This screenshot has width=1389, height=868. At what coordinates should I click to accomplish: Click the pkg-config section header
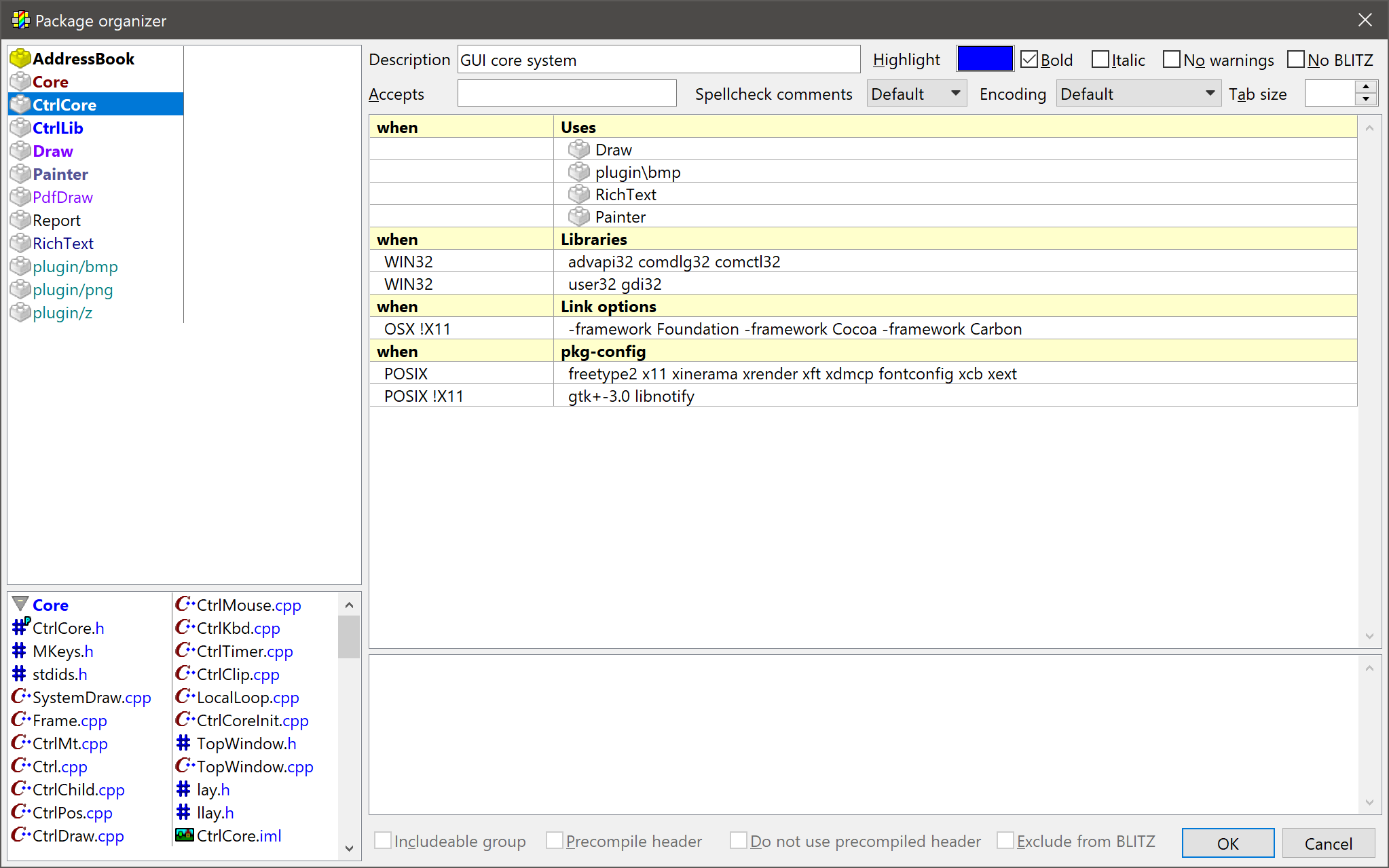click(955, 351)
